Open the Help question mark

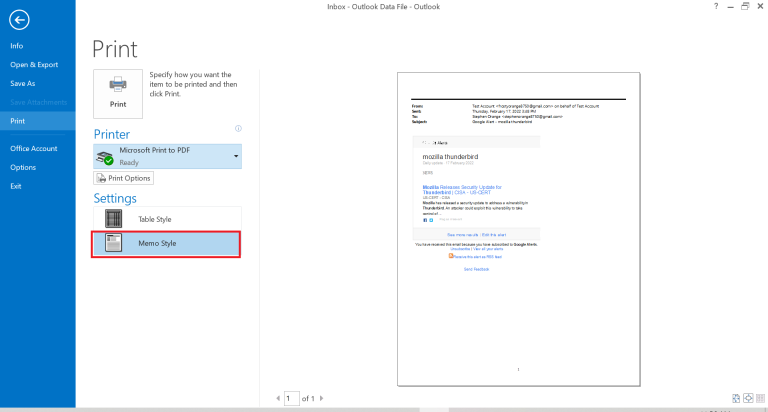pos(716,6)
